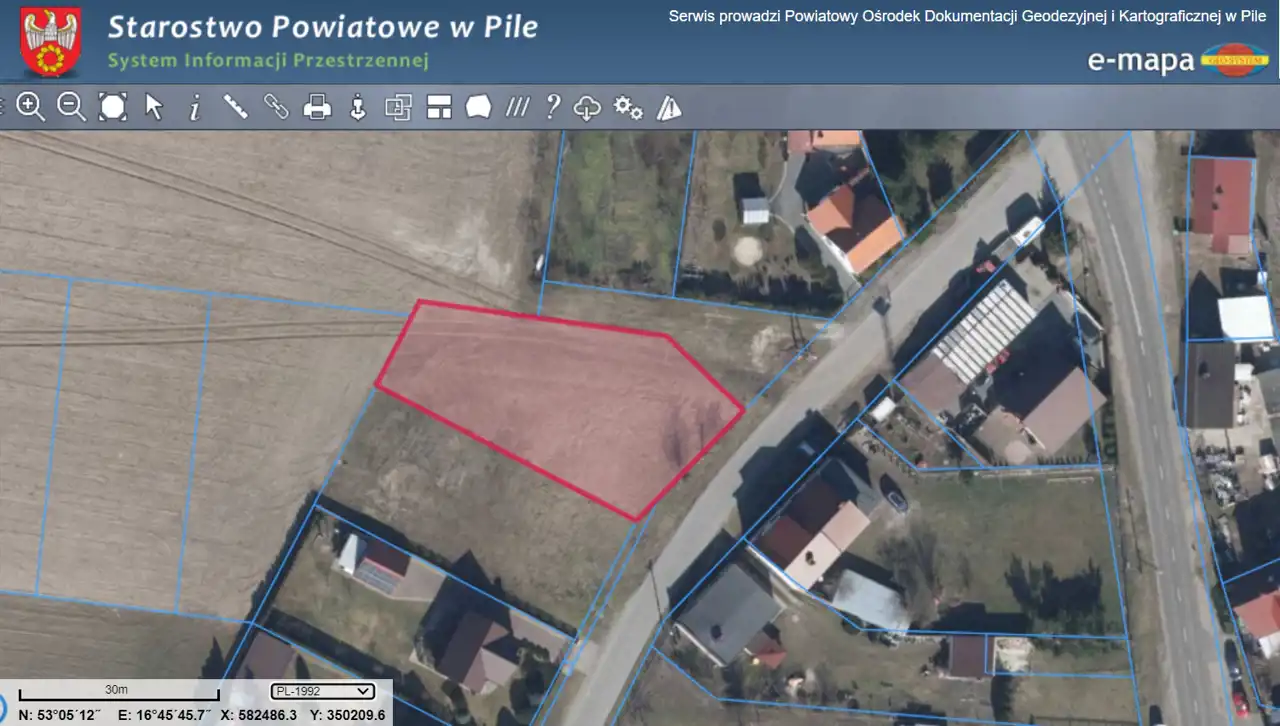Click the zoom out magnifier tool

click(71, 107)
